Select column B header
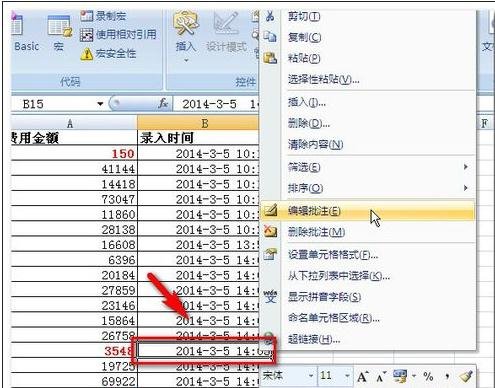Screen dimensions: 495x388 [198, 123]
